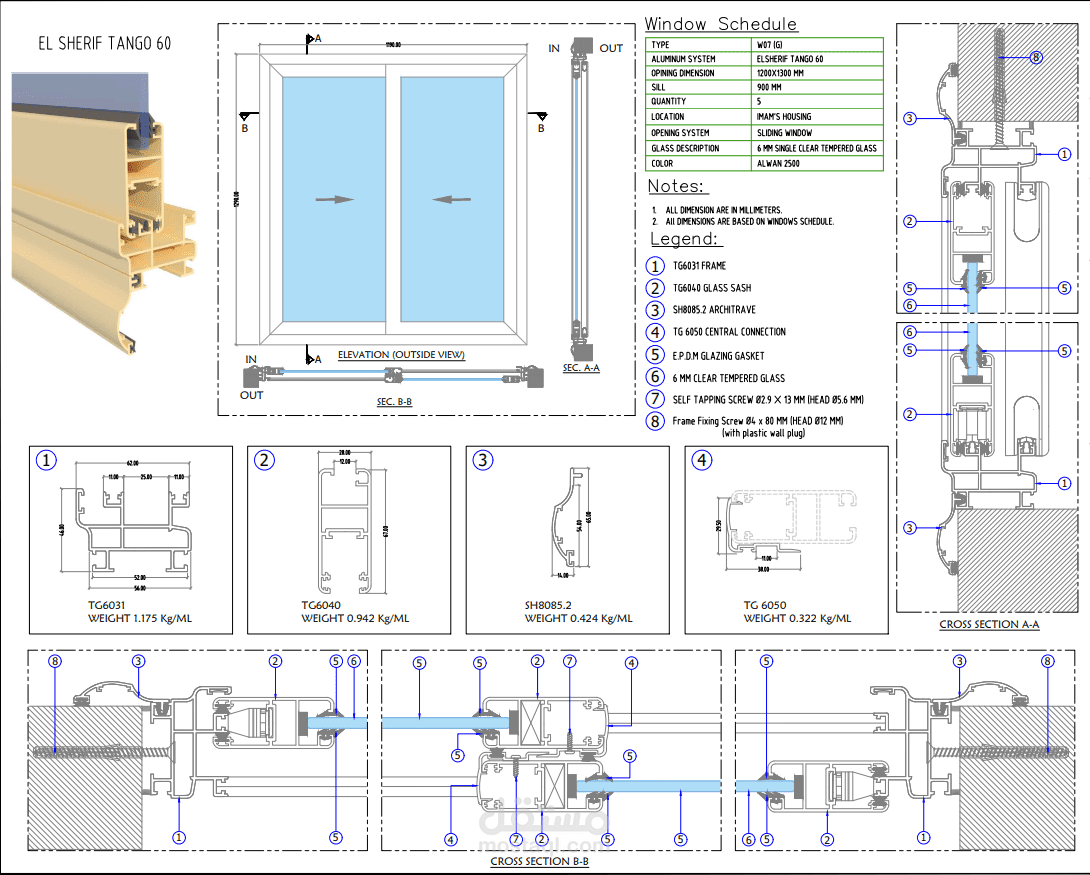Click right-pointing arrow in left glass pane

[334, 199]
